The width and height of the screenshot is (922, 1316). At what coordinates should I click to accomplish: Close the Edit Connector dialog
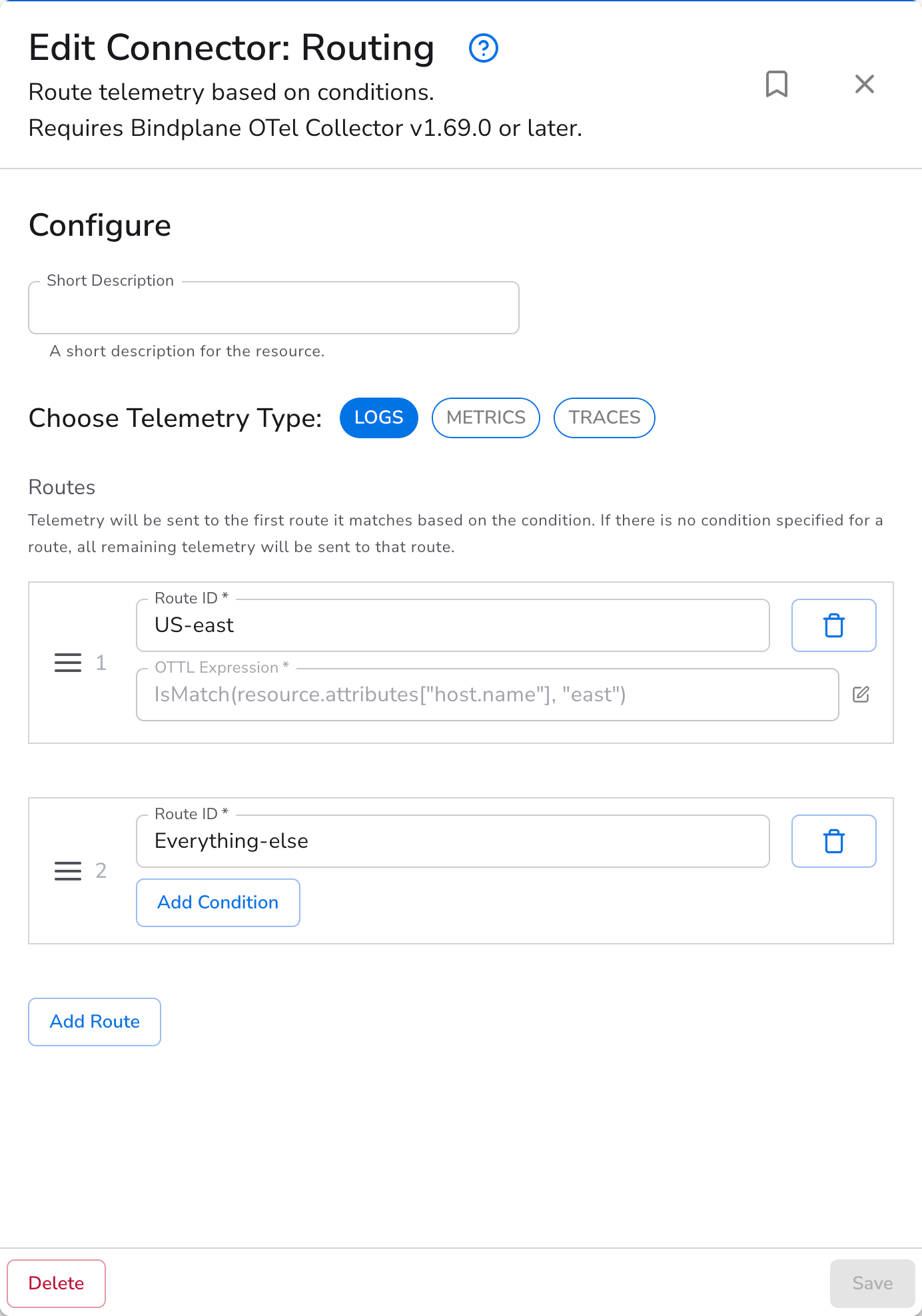point(864,84)
